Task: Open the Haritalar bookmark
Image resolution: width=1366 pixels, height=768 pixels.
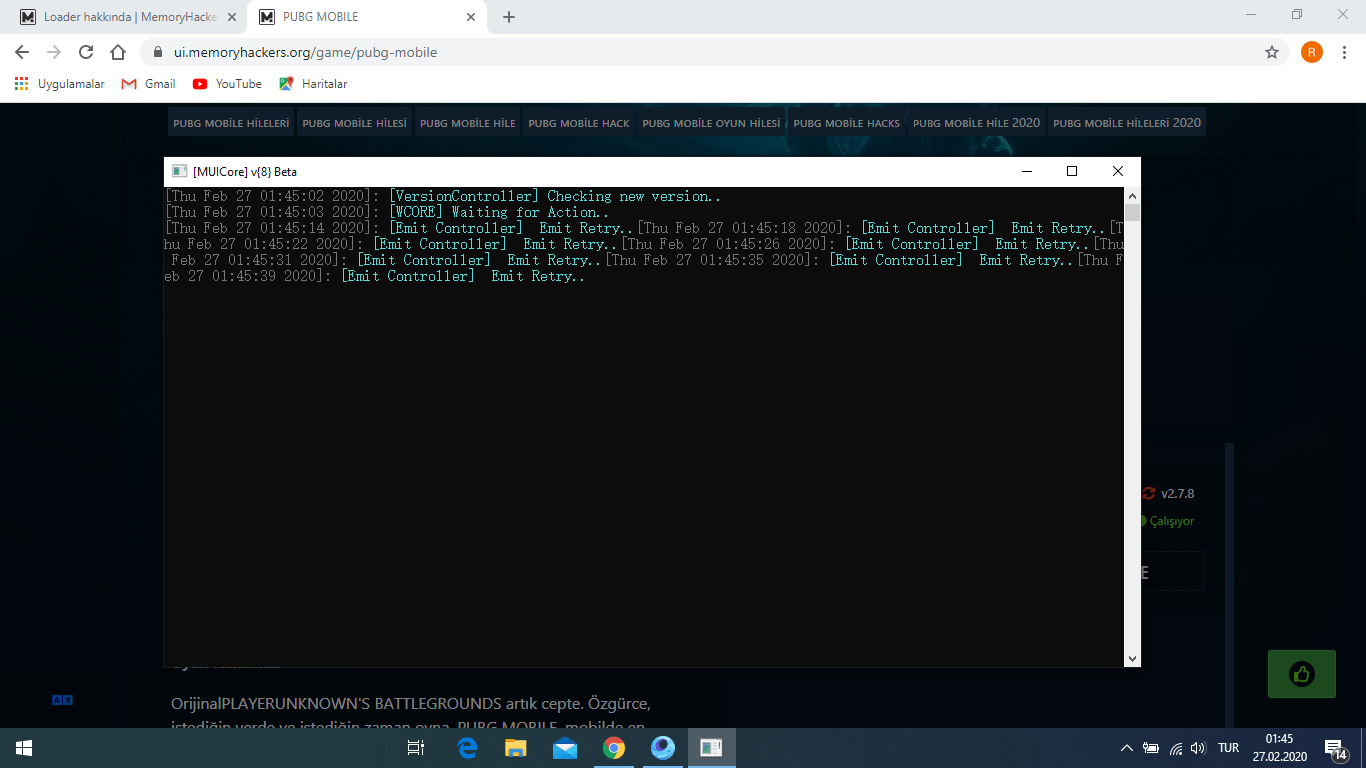Action: [x=313, y=84]
